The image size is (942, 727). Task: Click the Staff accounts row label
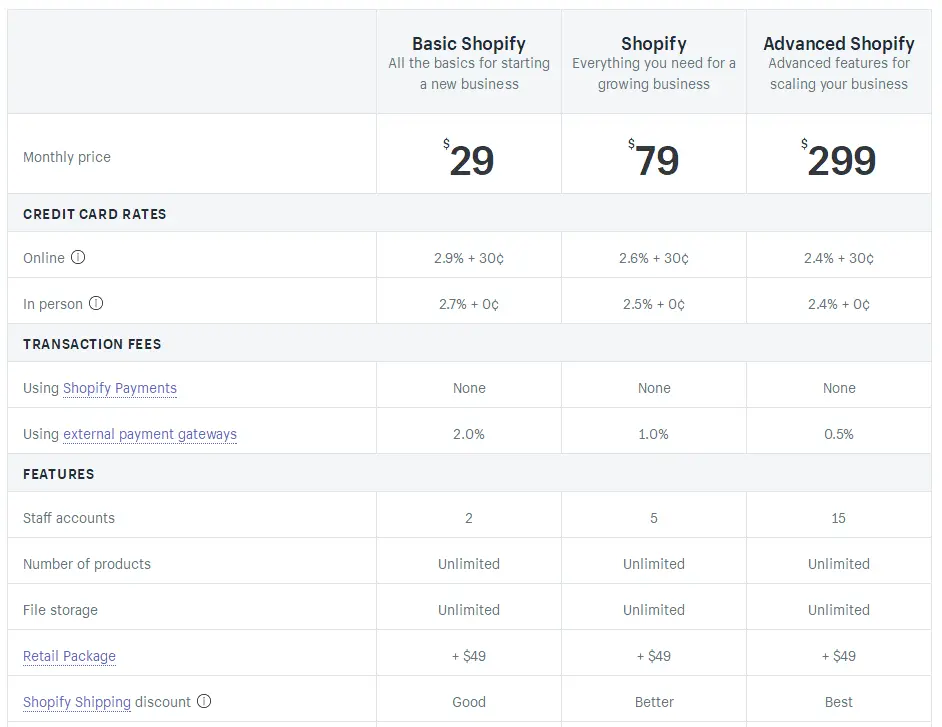(68, 518)
